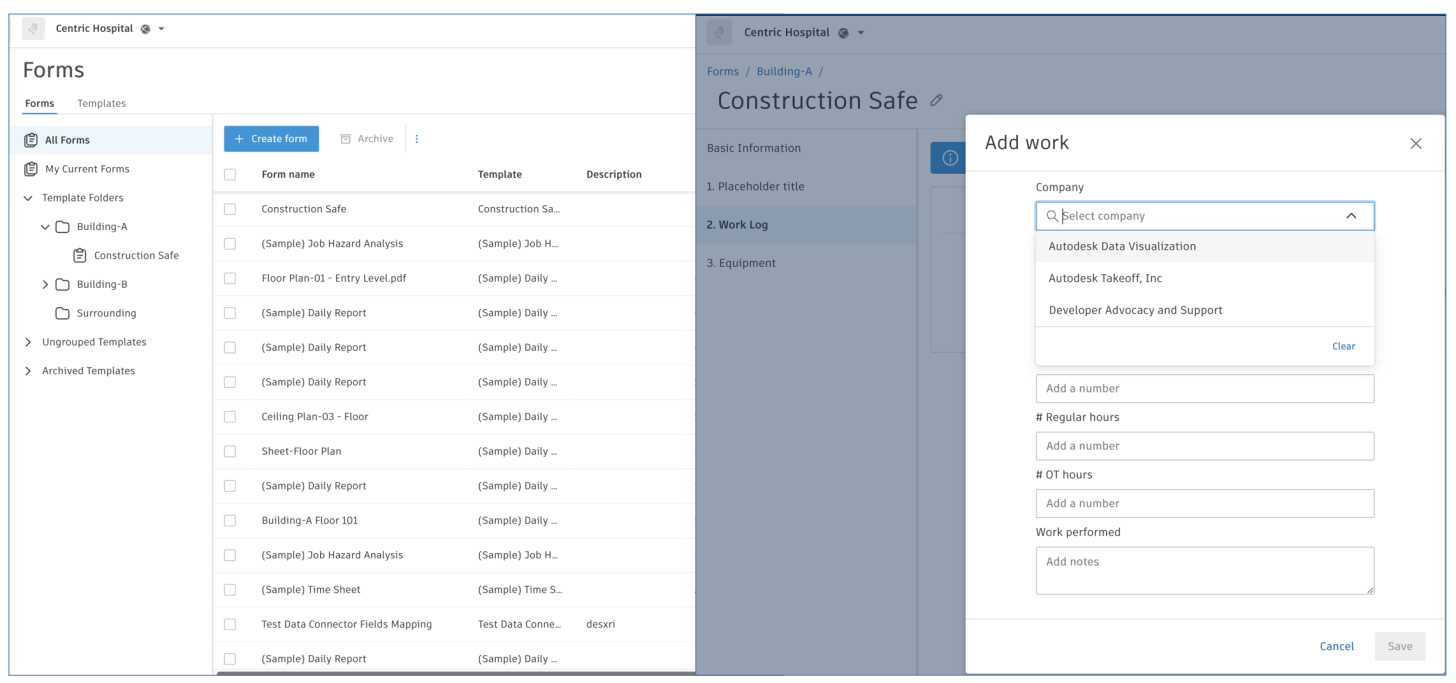The image size is (1456, 683).
Task: Check the checkbox beside (Sample) Time Sheet
Action: click(229, 589)
